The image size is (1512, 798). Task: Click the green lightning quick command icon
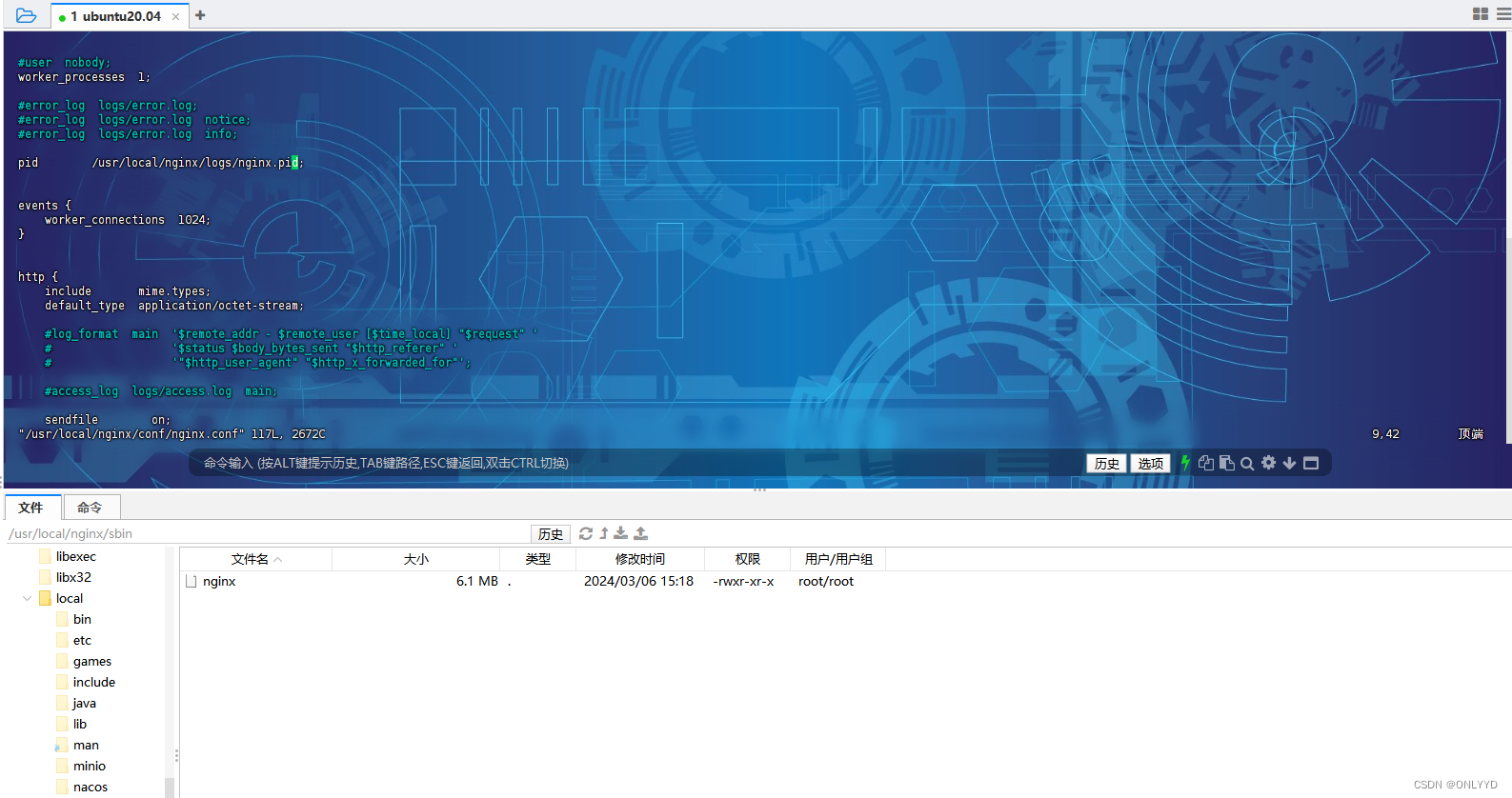coord(1185,463)
